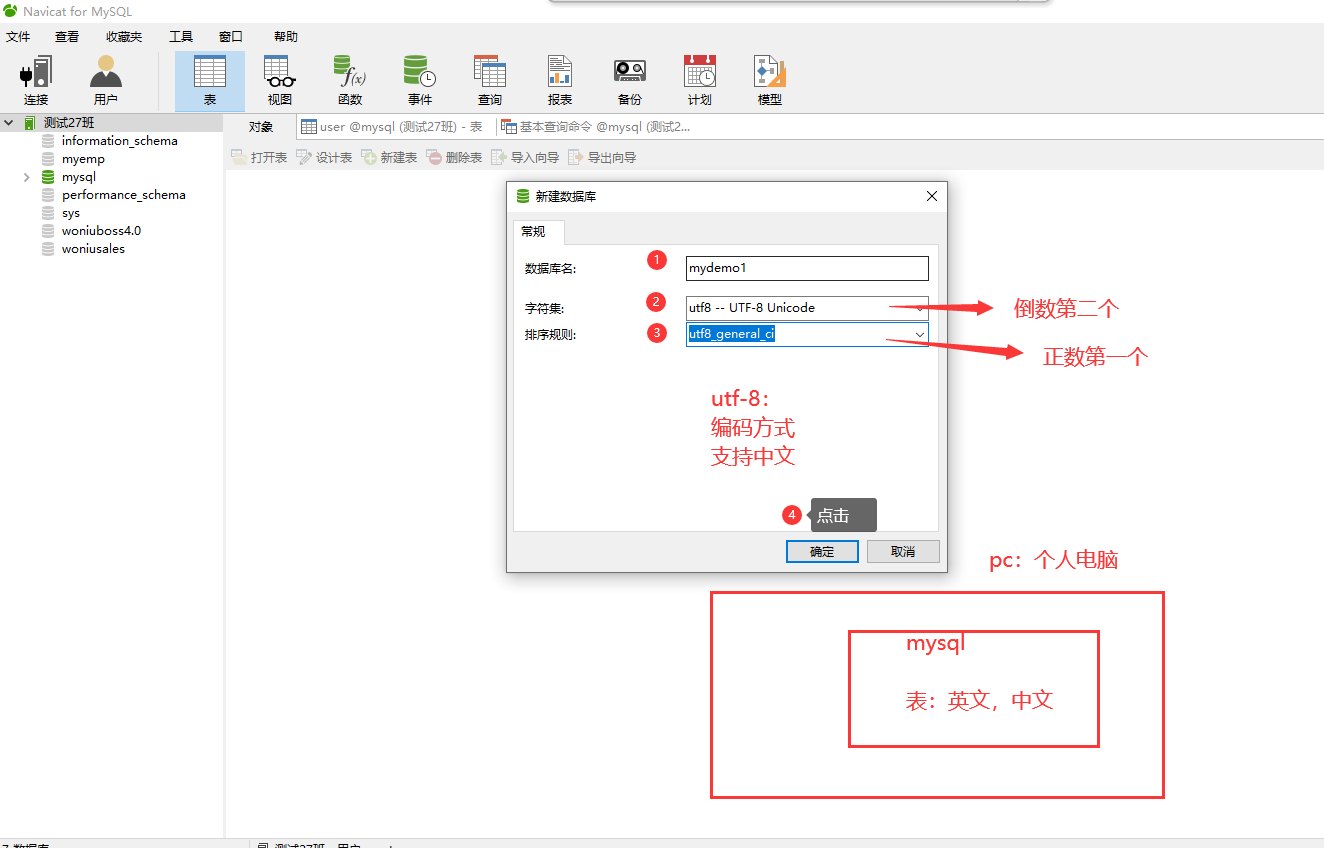1324x848 pixels.
Task: Select the 视图 view toolbar icon
Action: click(280, 81)
